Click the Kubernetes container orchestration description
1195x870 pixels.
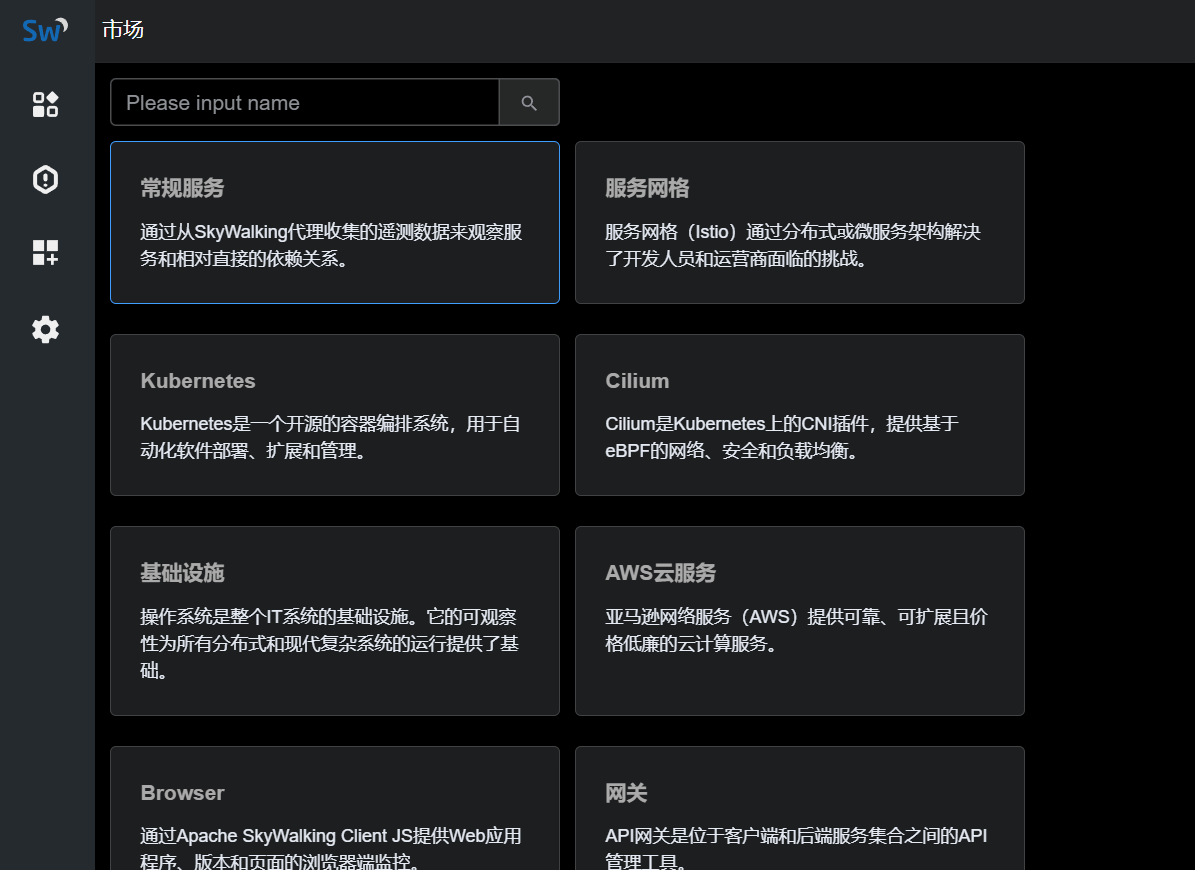[x=330, y=437]
